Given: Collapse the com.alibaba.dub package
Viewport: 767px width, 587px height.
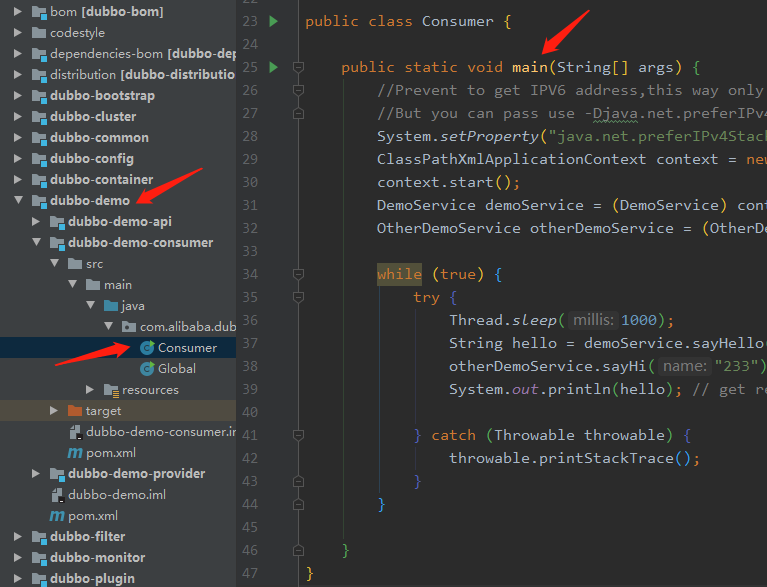Looking at the screenshot, I should (x=109, y=326).
